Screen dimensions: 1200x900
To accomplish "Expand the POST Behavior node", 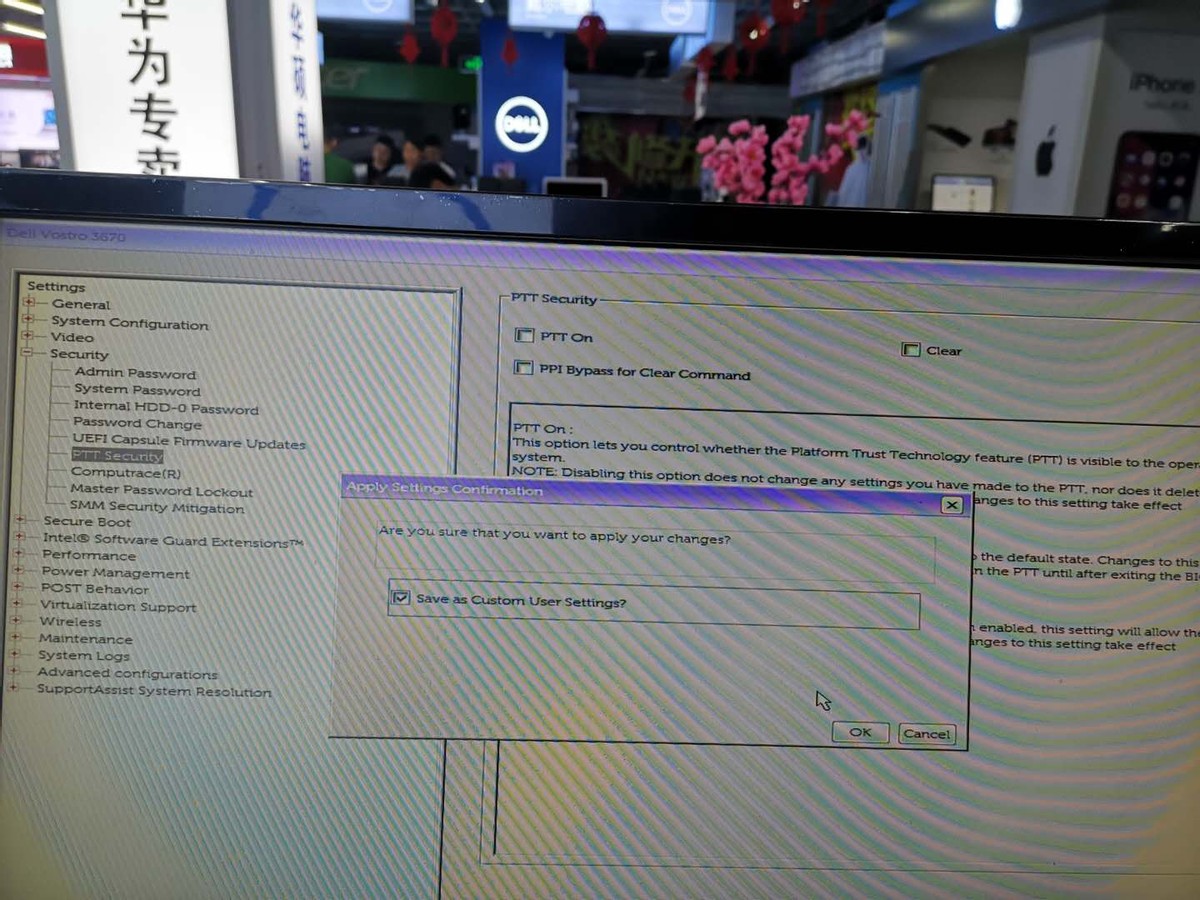I will tap(18, 588).
